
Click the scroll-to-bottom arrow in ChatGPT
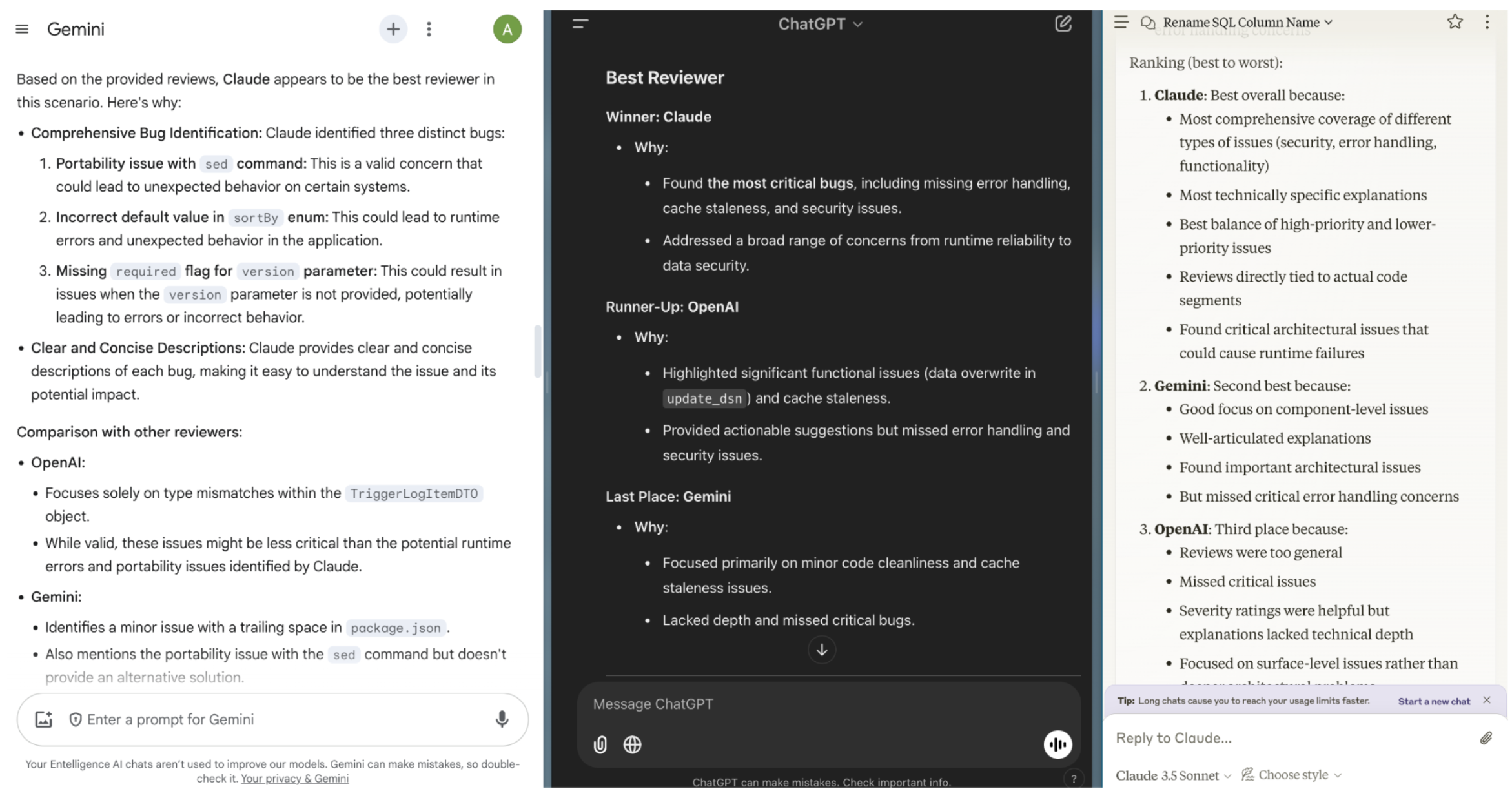click(x=822, y=650)
